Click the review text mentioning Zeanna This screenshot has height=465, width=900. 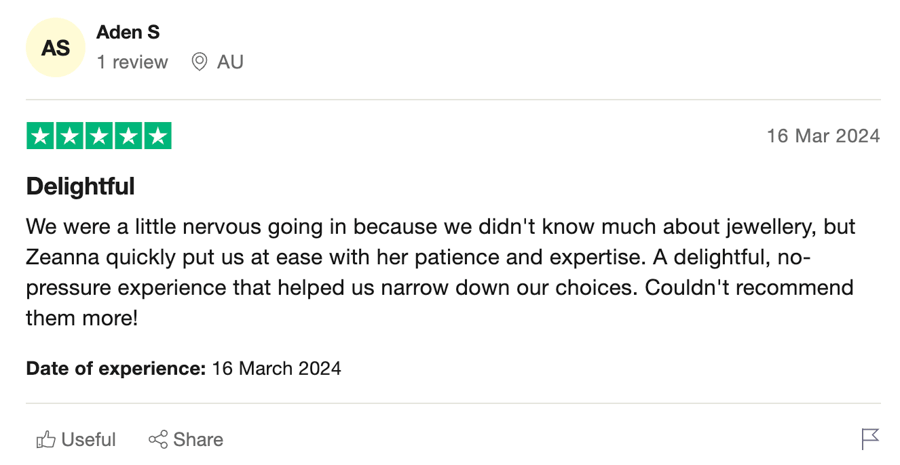[440, 272]
